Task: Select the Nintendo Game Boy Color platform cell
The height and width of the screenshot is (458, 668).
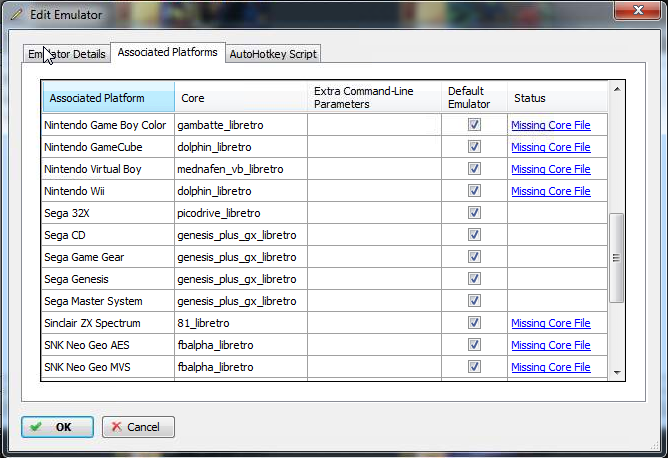Action: tap(108, 125)
